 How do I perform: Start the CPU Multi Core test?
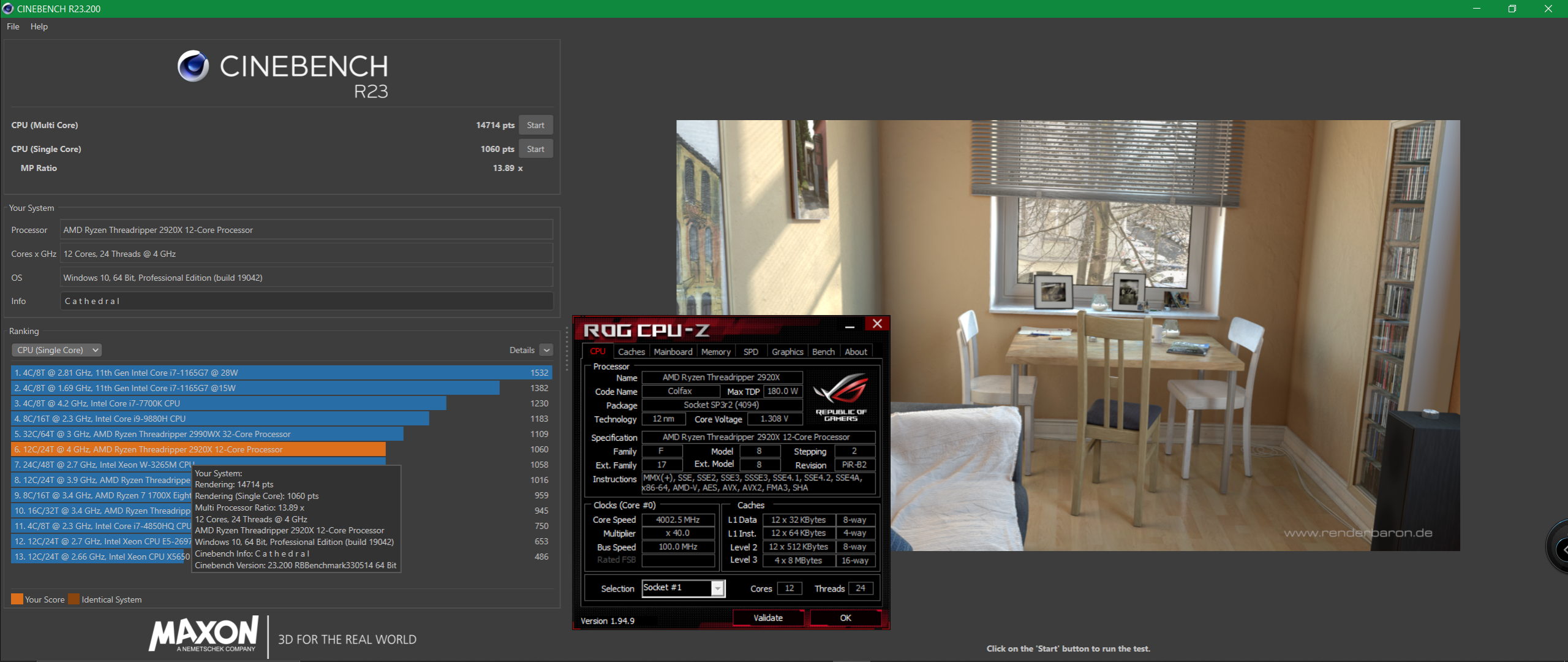click(535, 125)
